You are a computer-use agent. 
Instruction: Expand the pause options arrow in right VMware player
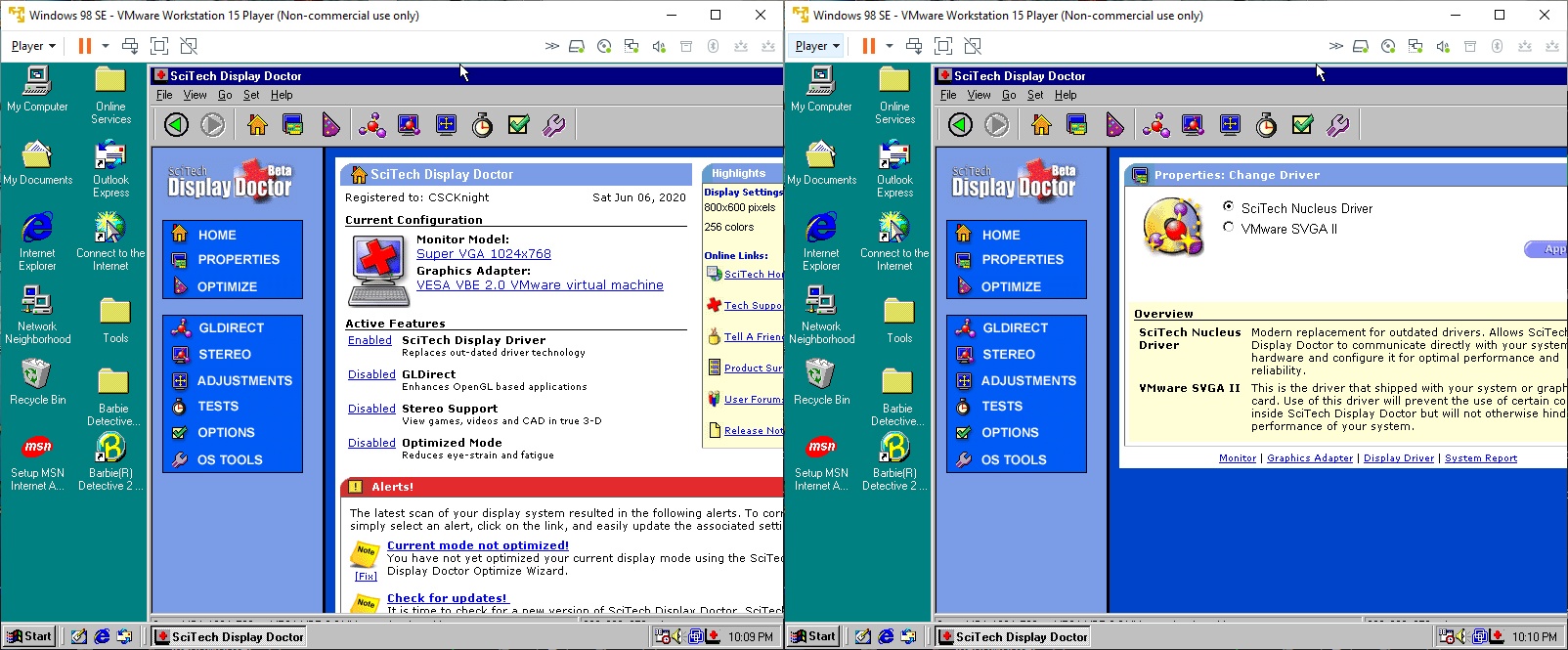[890, 46]
